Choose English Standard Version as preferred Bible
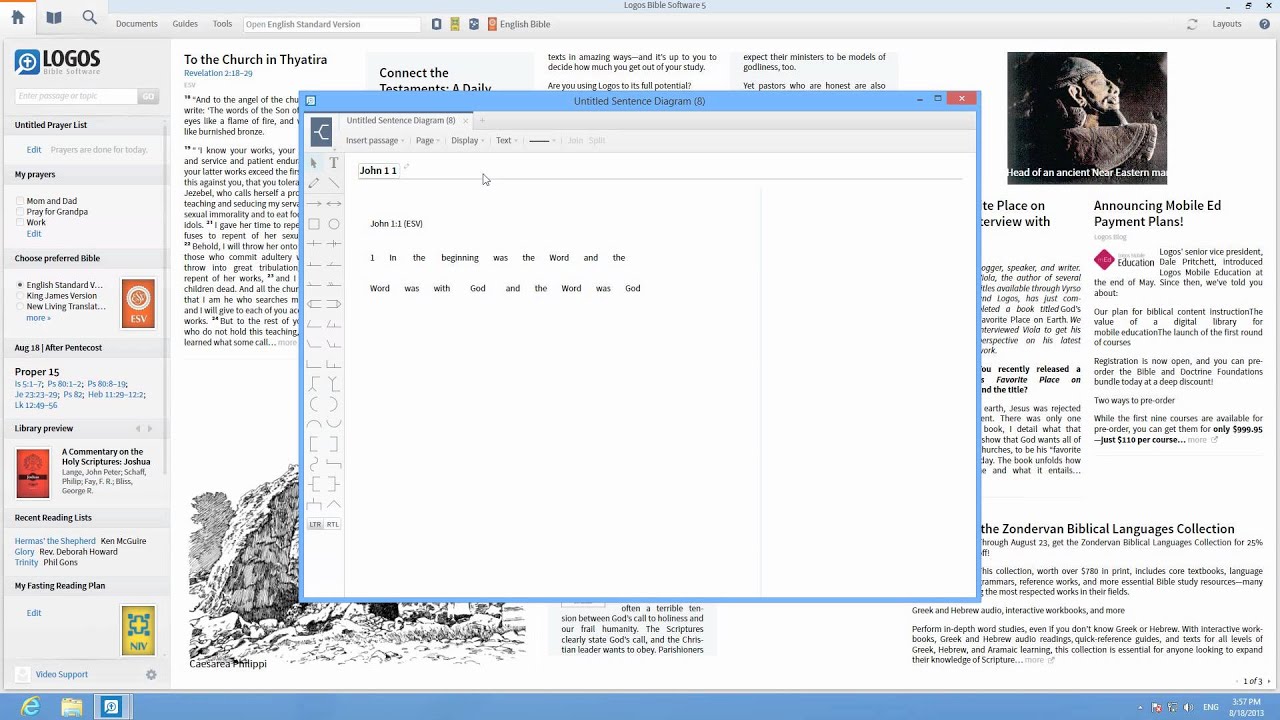This screenshot has height=720, width=1280. (x=19, y=285)
